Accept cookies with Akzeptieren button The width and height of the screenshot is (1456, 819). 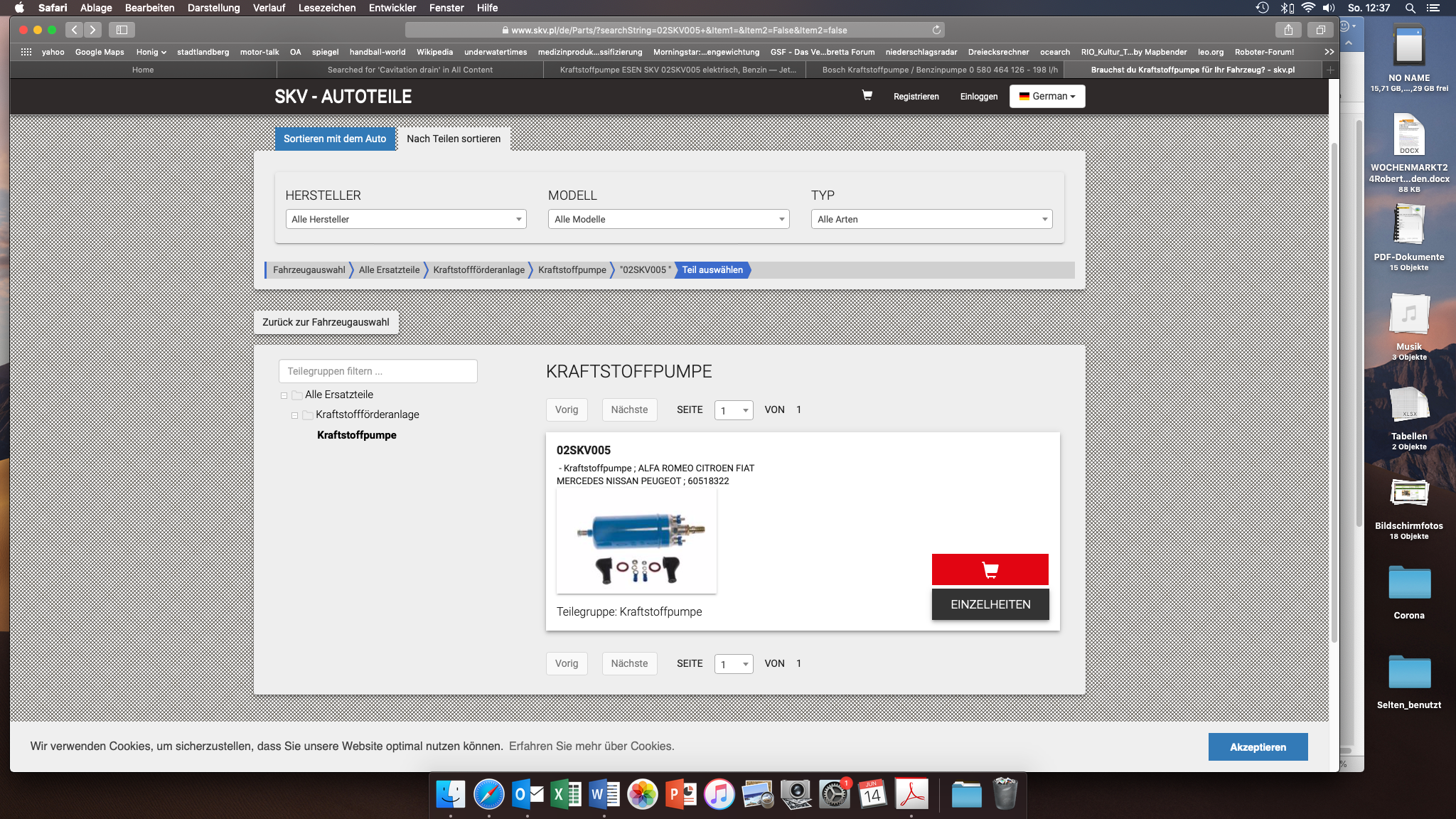1257,746
